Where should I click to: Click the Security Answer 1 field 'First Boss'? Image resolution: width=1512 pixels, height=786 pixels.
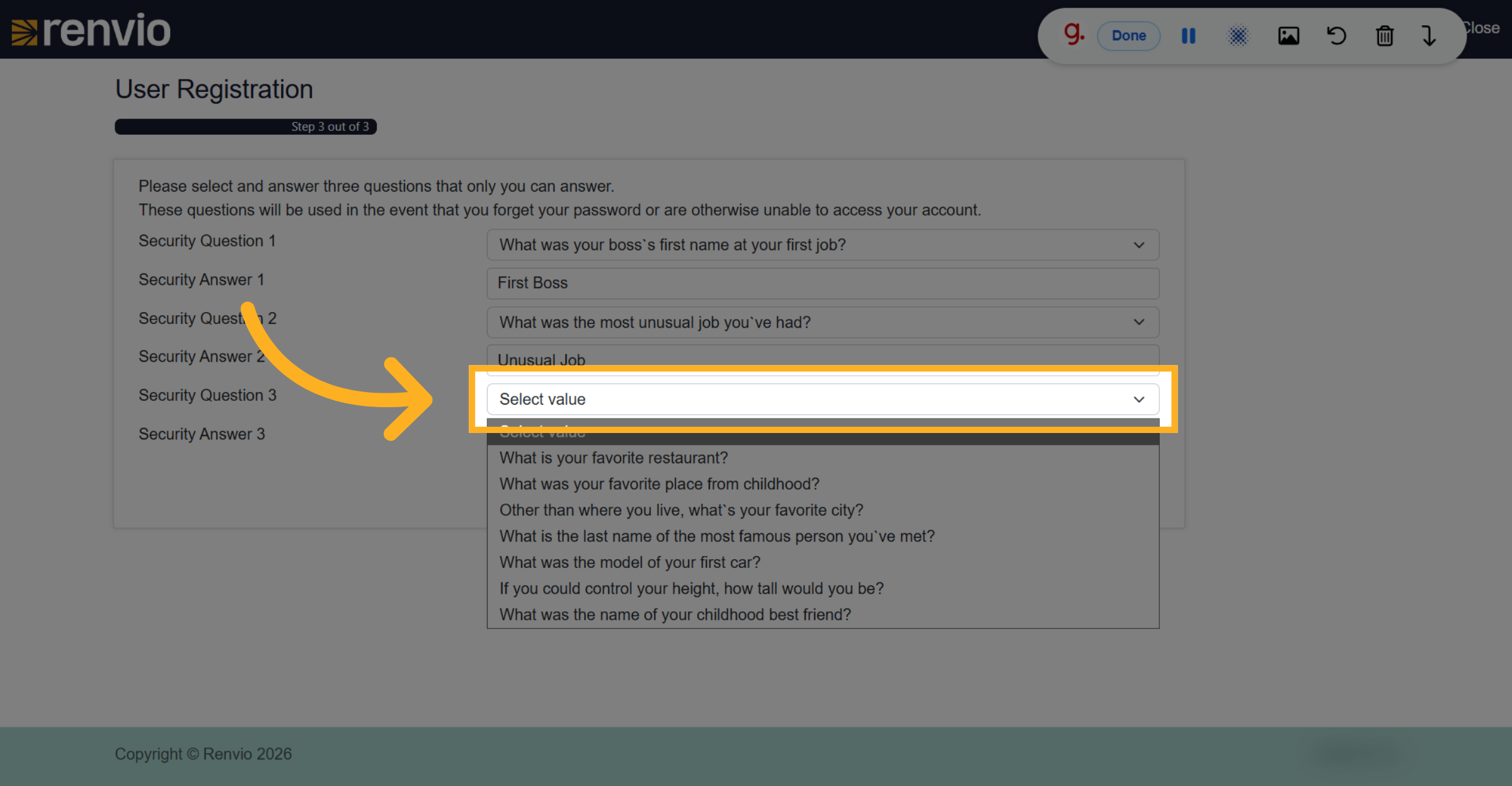coord(823,283)
